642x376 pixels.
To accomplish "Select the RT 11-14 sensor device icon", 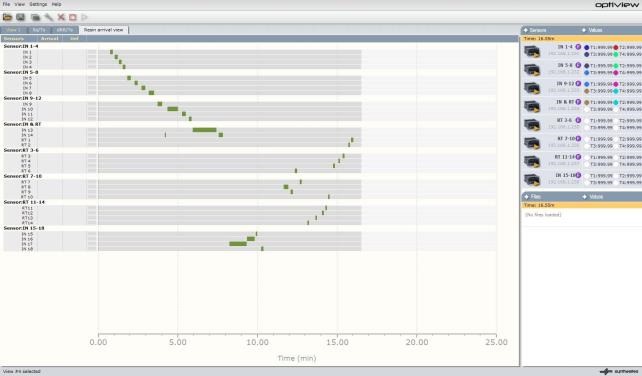I will click(532, 161).
